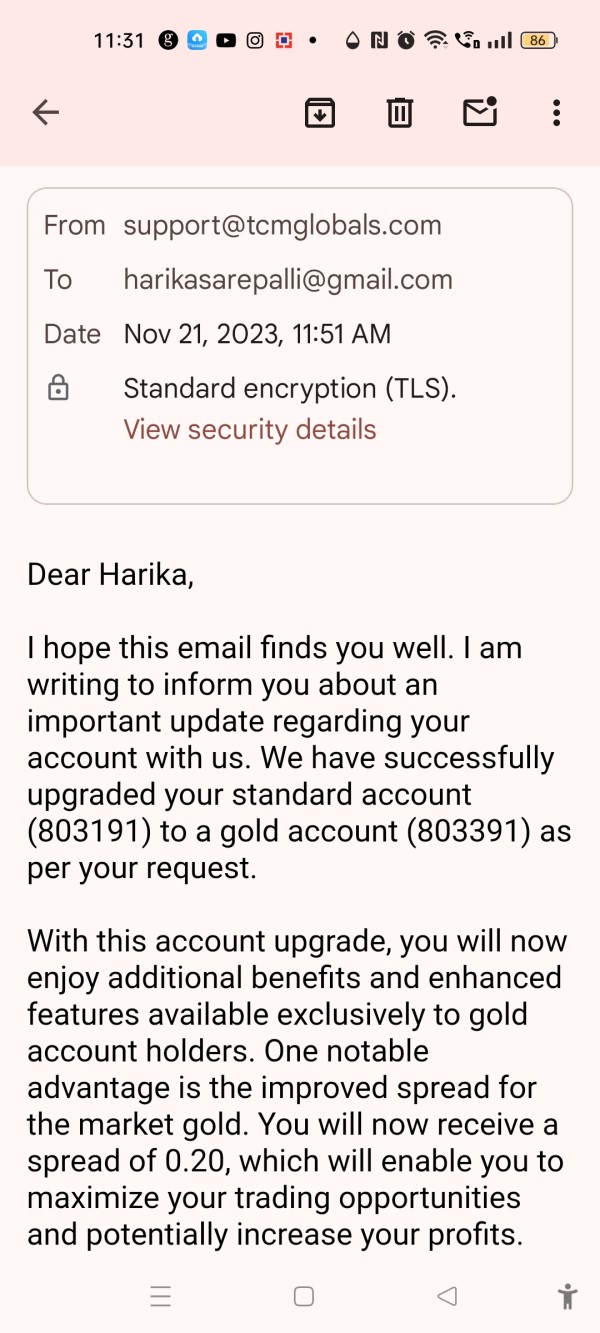Archive this email
The width and height of the screenshot is (600, 1333).
(x=320, y=113)
